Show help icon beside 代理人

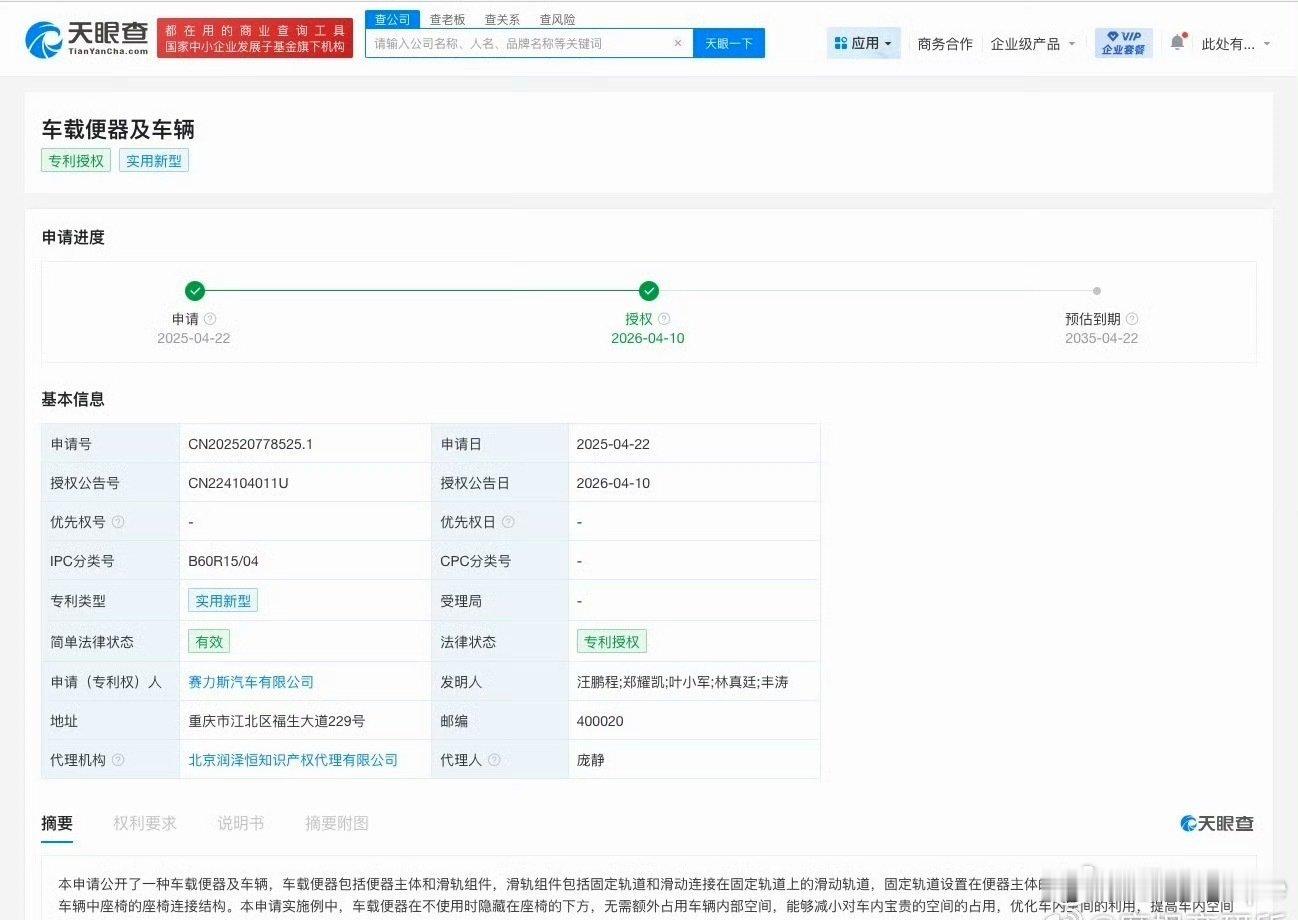pos(494,760)
